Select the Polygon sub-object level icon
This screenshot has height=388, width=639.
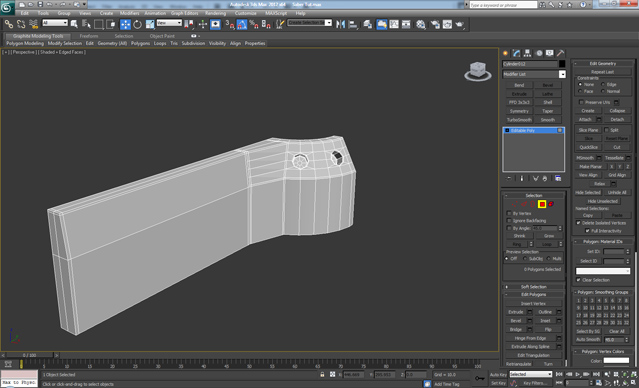pos(542,204)
